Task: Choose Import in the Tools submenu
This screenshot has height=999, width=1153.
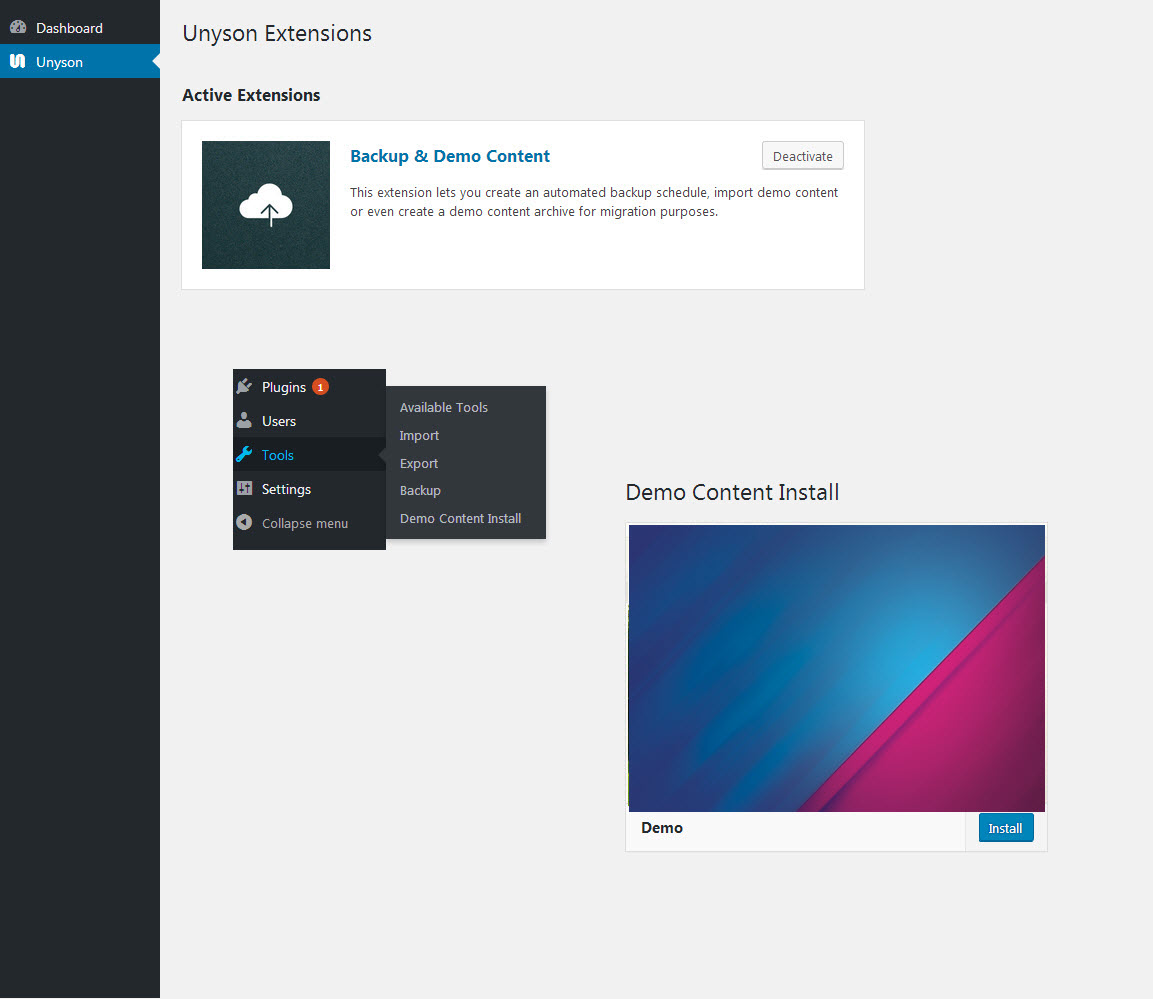Action: (x=419, y=436)
